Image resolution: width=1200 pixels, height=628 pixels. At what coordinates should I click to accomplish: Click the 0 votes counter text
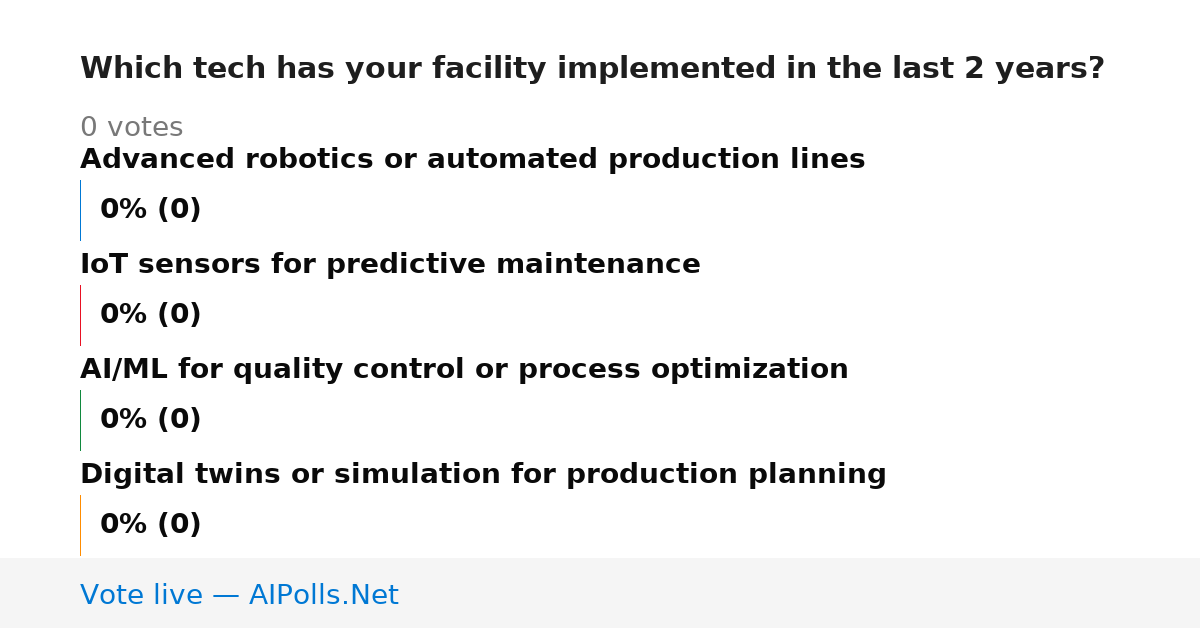131,128
